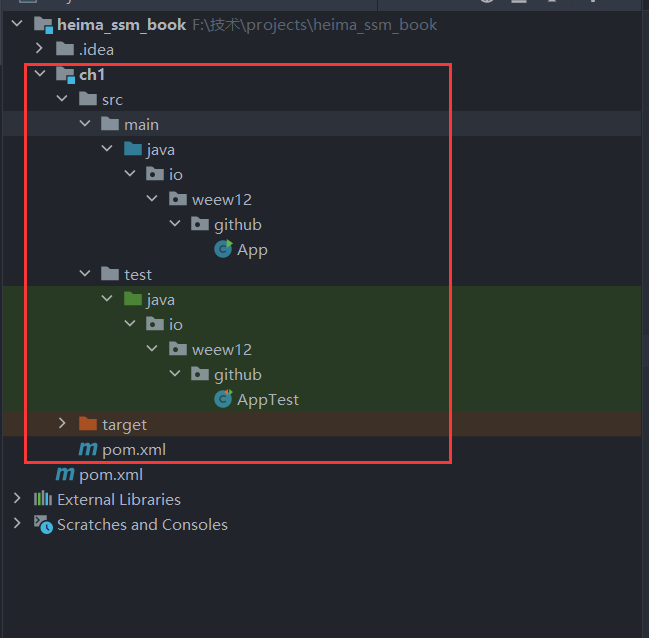Screen dimensions: 649x638
Task: Select the weew12 label under main
Action: pyautogui.click(x=222, y=200)
